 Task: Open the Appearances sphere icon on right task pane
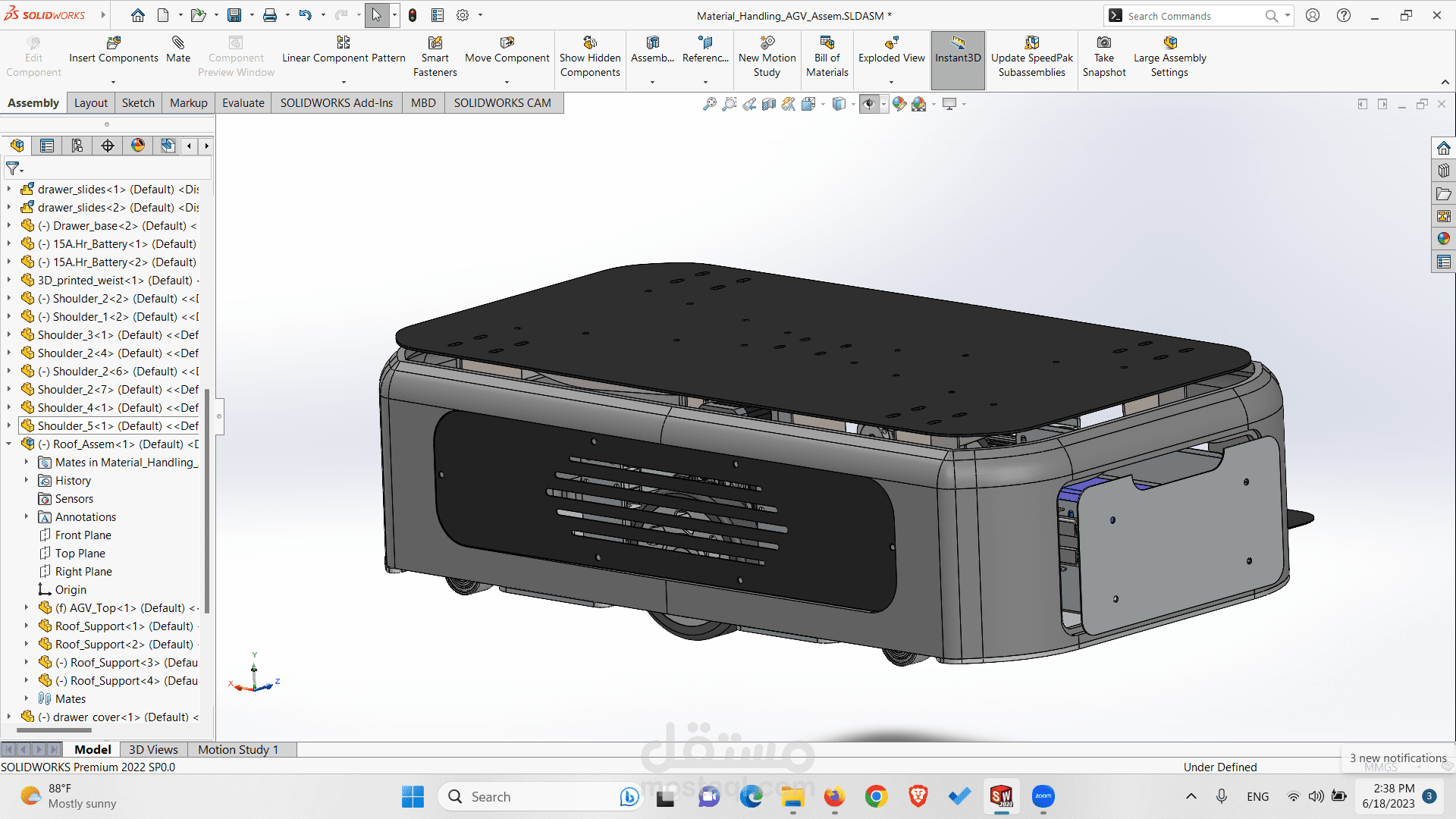point(1443,239)
